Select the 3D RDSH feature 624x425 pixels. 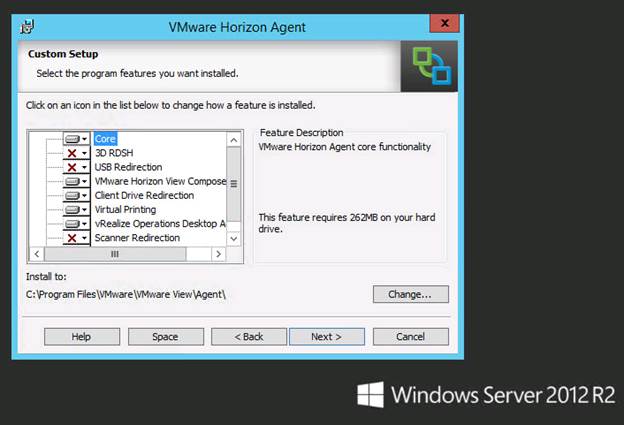(114, 153)
